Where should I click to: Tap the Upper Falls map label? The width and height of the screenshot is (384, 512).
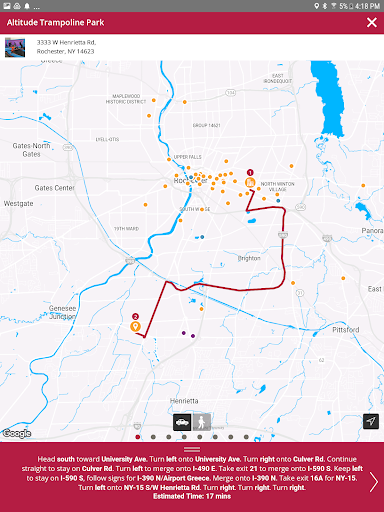(x=187, y=157)
